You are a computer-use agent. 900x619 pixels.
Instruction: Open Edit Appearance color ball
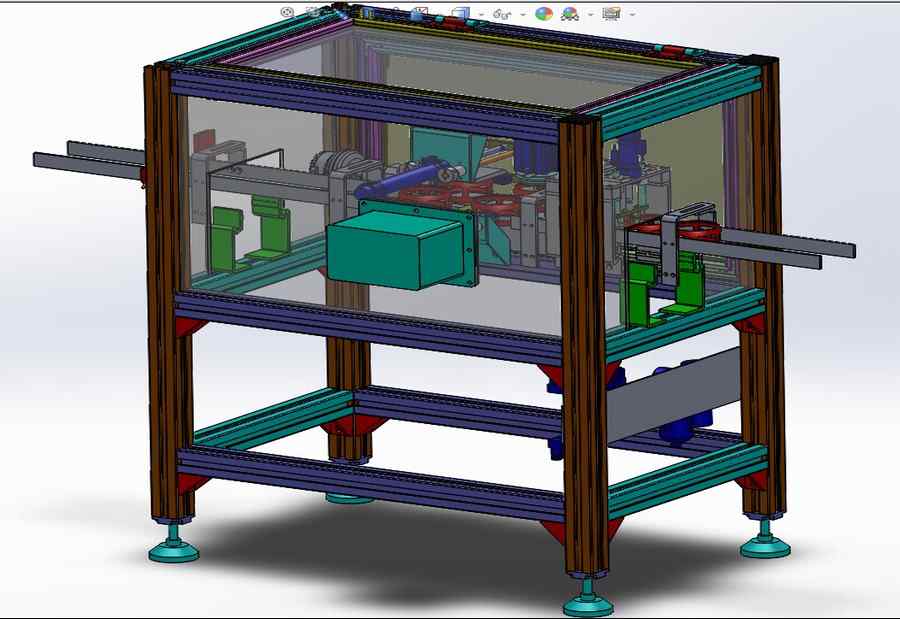click(x=544, y=14)
